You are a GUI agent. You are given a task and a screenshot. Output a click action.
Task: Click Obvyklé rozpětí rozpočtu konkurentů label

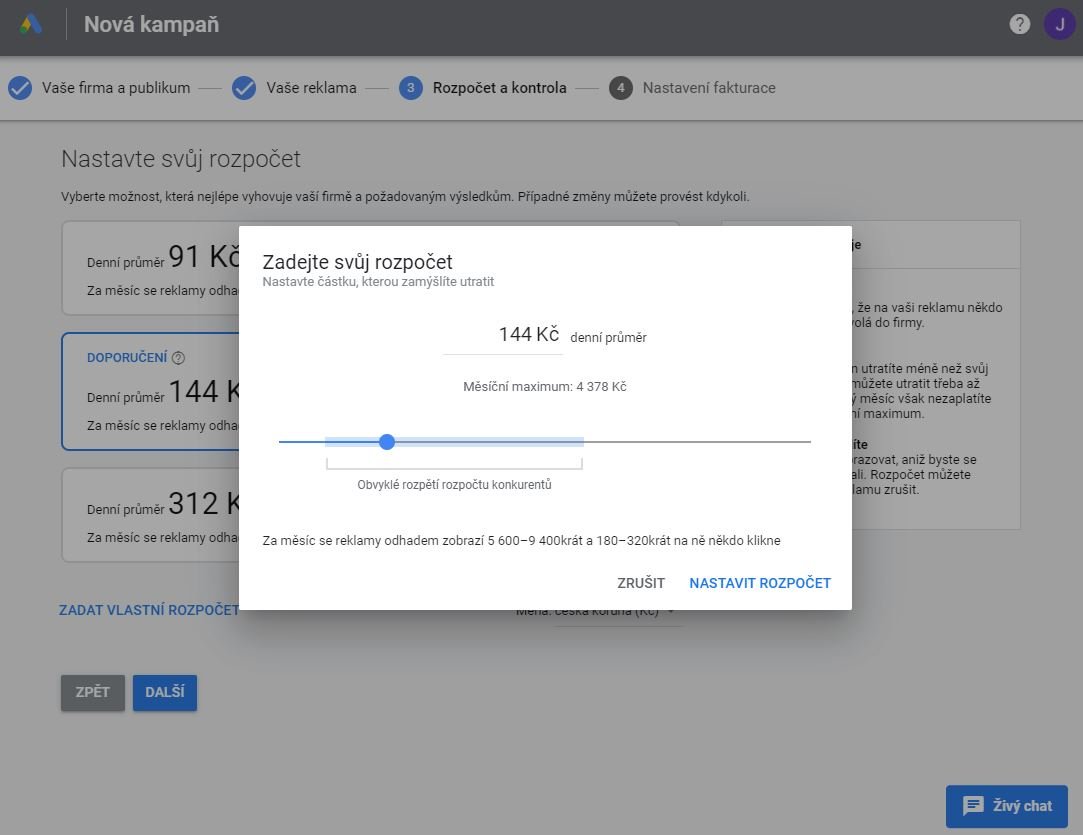point(454,485)
